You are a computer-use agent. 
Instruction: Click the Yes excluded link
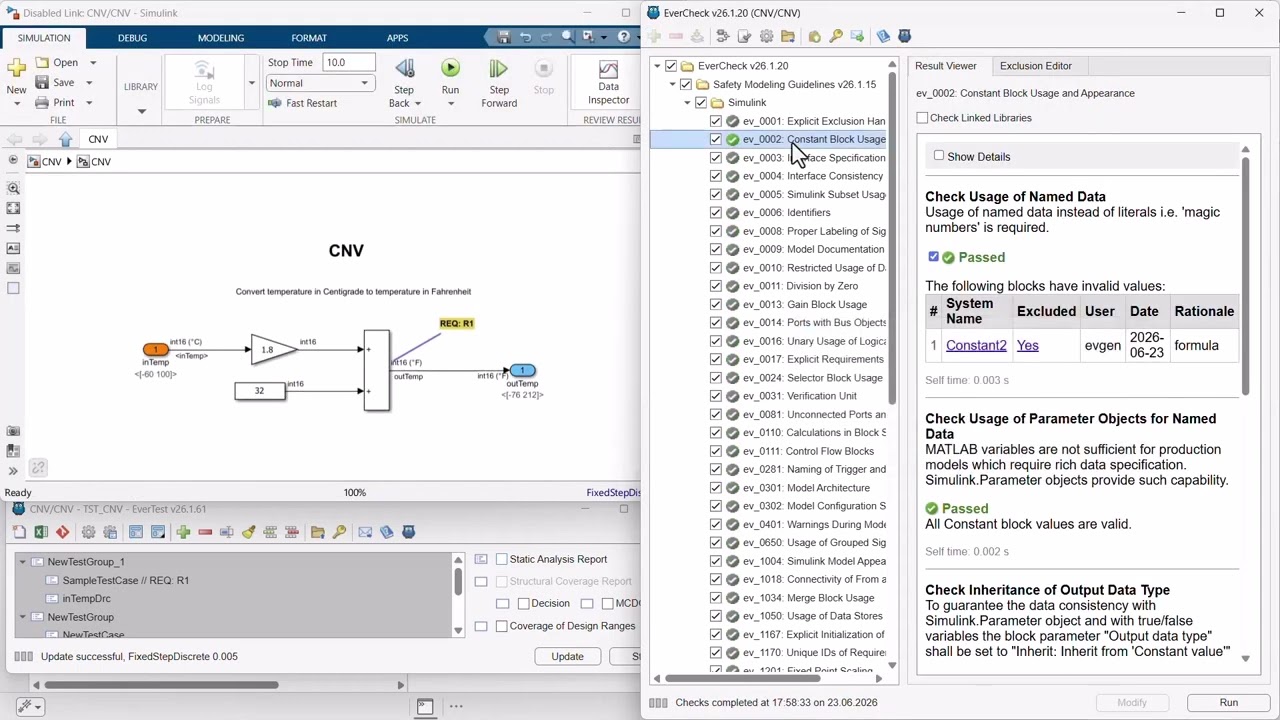(x=1027, y=345)
